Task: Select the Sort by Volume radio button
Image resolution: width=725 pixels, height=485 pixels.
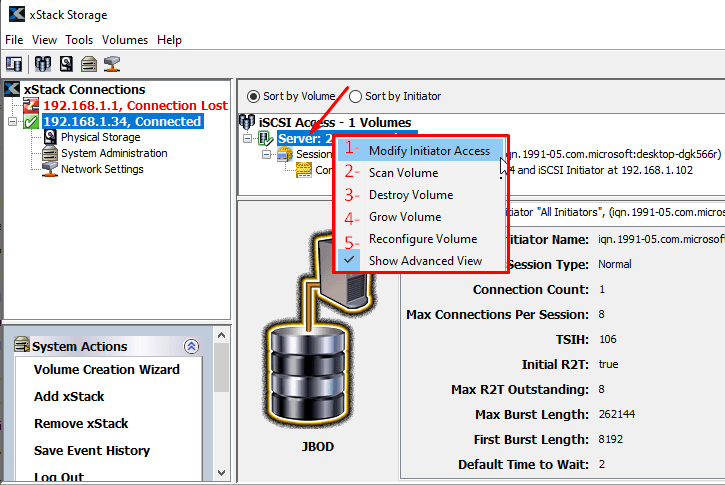Action: [x=253, y=97]
